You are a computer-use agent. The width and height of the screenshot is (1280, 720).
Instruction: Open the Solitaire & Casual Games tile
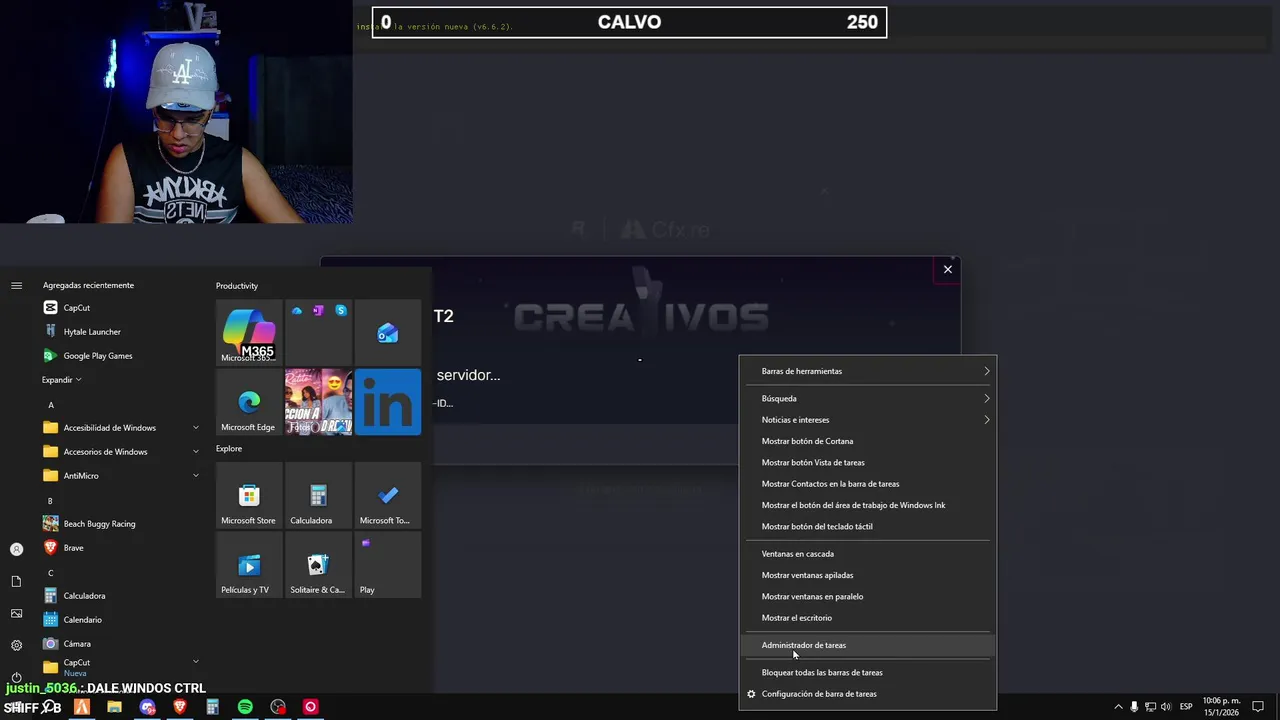(x=318, y=564)
